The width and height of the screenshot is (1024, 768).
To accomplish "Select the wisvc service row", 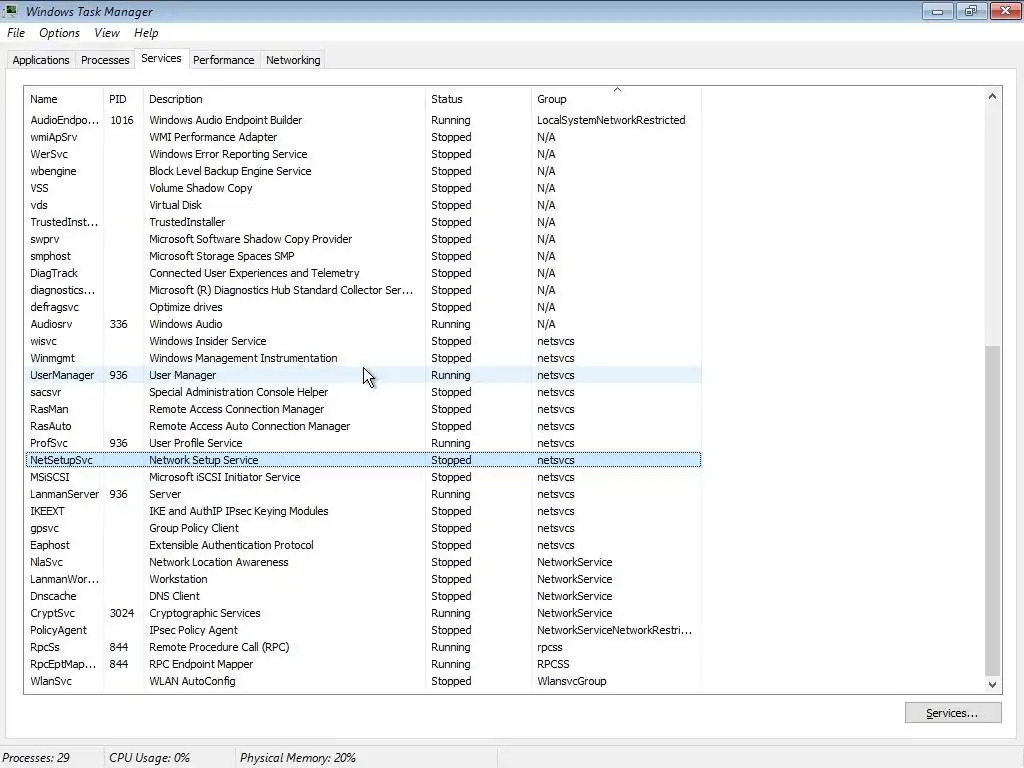I will (363, 341).
